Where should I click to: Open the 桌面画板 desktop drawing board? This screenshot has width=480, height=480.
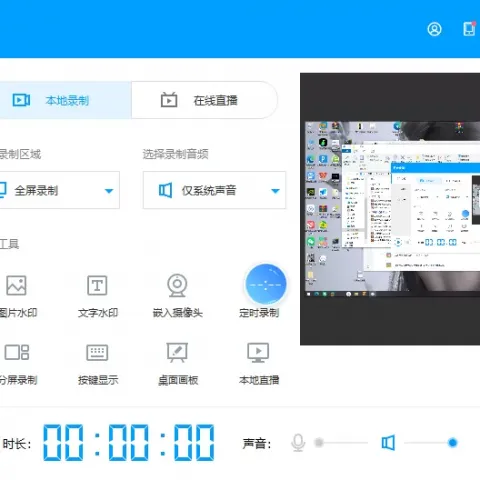[178, 364]
